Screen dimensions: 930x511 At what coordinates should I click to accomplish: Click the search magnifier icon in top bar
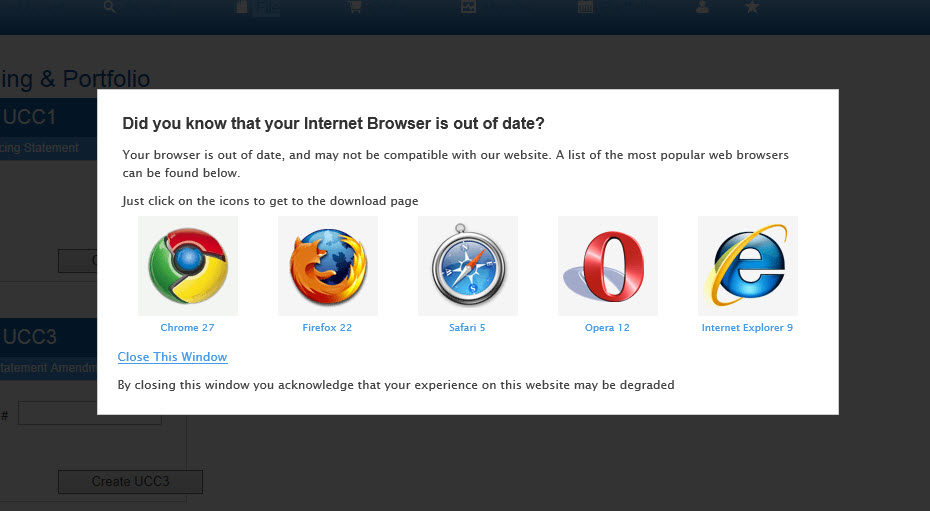coord(110,7)
